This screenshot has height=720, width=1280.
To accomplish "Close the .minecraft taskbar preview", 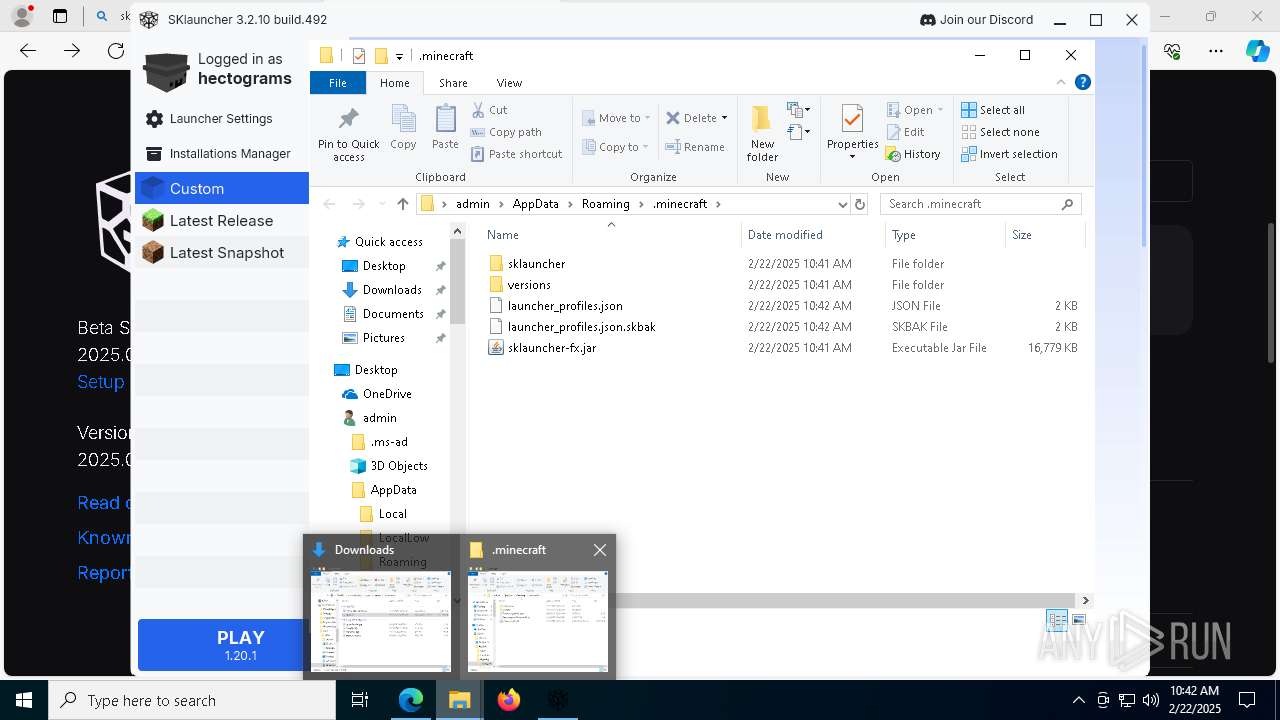I will click(x=600, y=550).
